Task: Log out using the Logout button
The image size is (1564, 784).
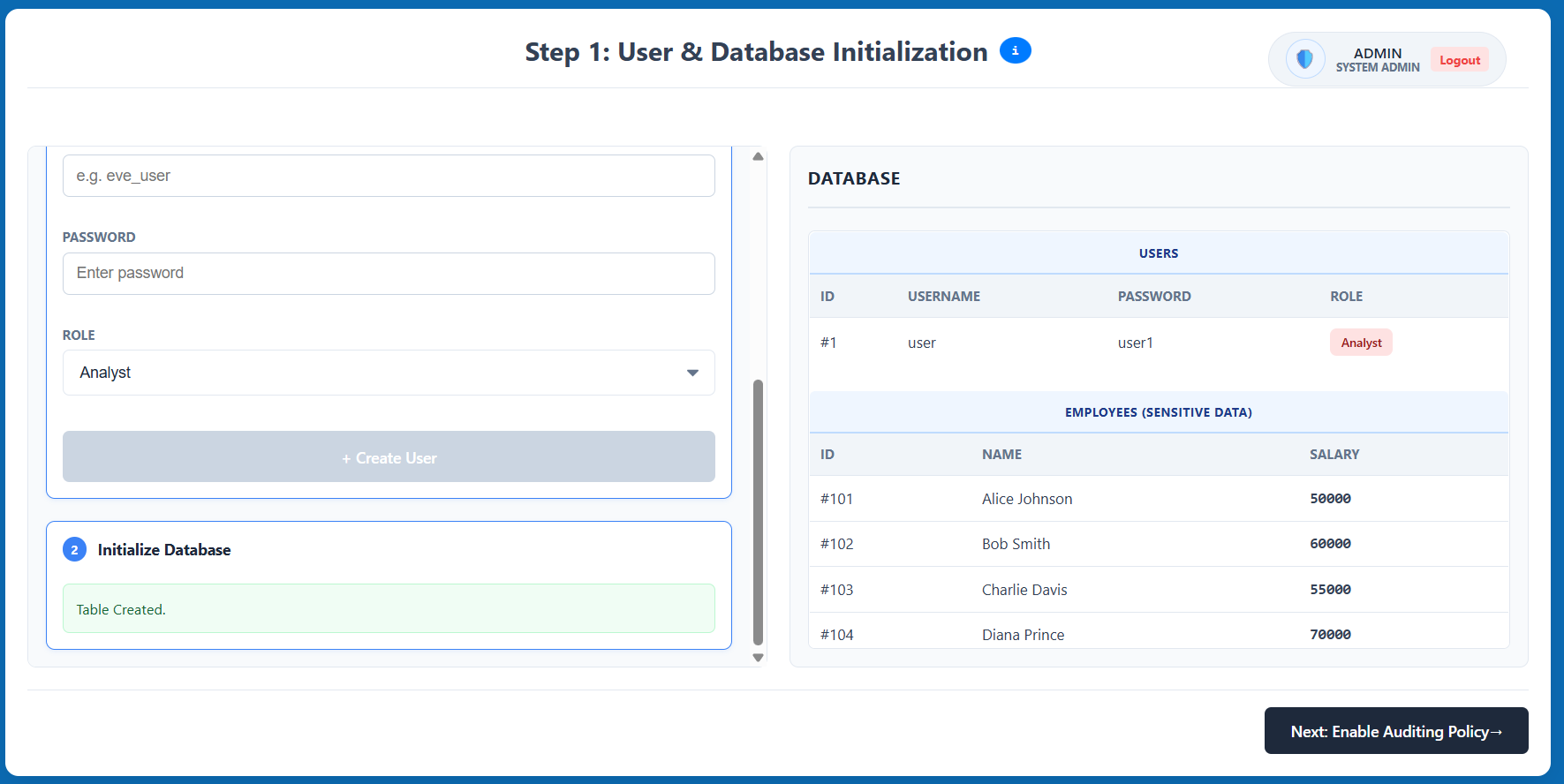Action: coord(1459,60)
